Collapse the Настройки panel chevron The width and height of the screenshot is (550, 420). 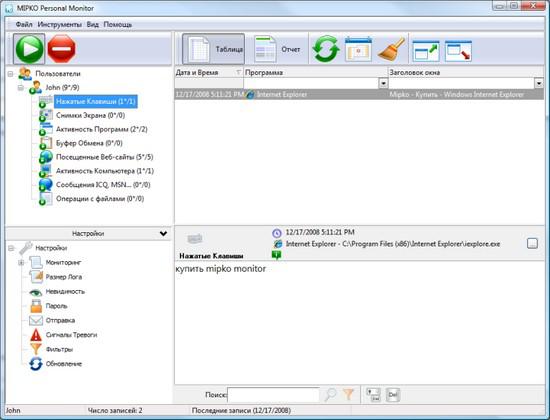163,233
